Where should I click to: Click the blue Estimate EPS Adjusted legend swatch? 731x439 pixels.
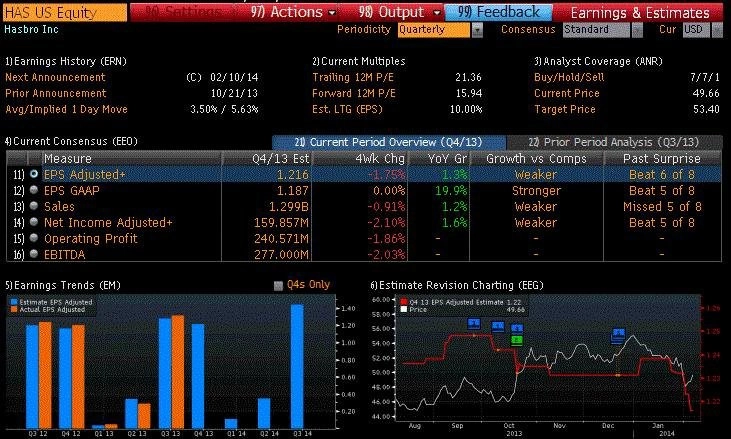coord(14,302)
